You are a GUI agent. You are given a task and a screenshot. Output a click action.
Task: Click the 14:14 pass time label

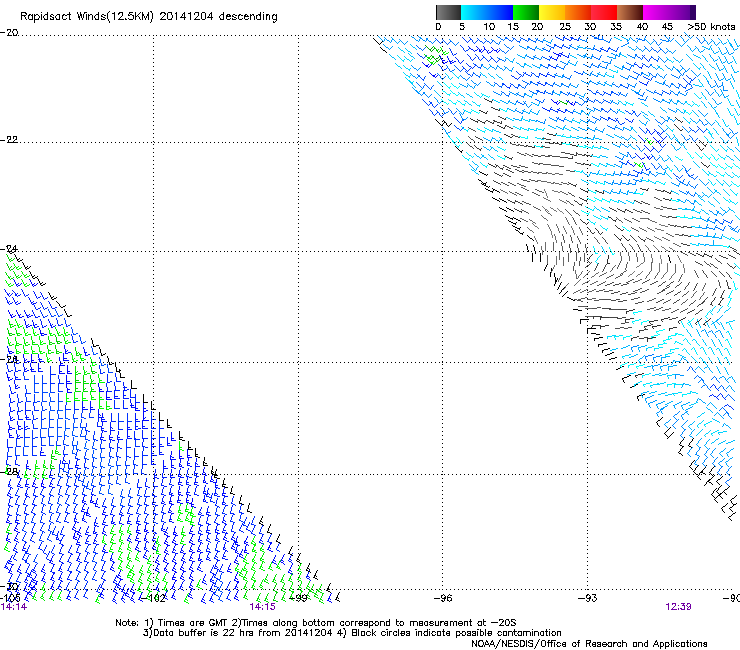click(x=14, y=607)
